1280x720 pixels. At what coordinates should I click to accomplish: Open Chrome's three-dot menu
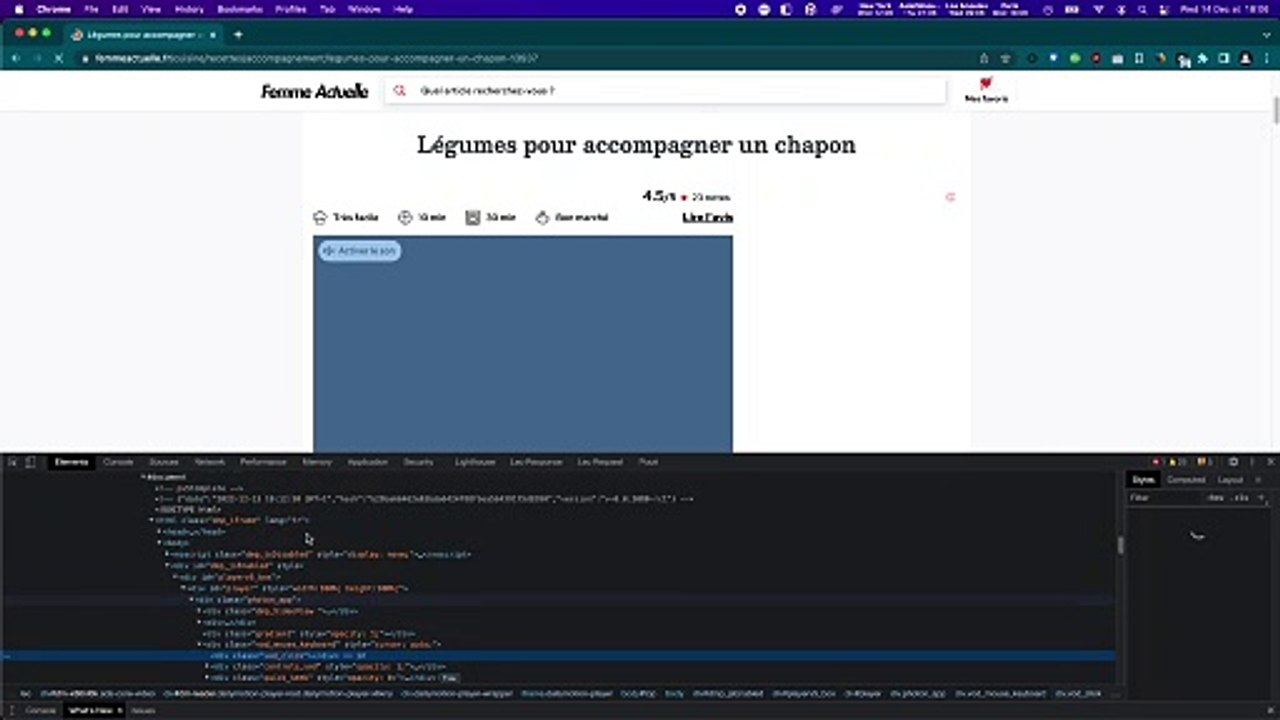tap(1266, 58)
